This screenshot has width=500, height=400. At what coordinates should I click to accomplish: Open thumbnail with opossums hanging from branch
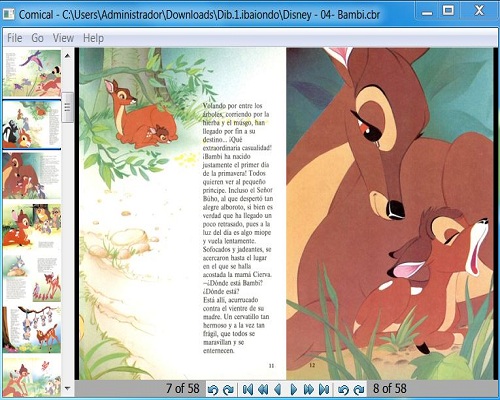coord(32,330)
